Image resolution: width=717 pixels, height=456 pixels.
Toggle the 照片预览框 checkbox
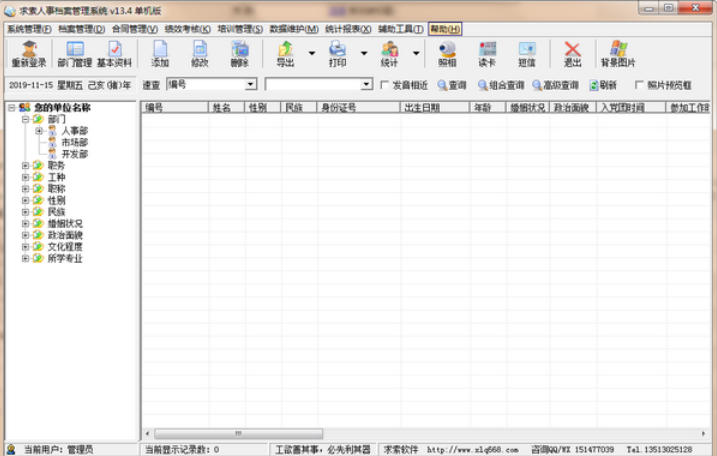[x=640, y=85]
